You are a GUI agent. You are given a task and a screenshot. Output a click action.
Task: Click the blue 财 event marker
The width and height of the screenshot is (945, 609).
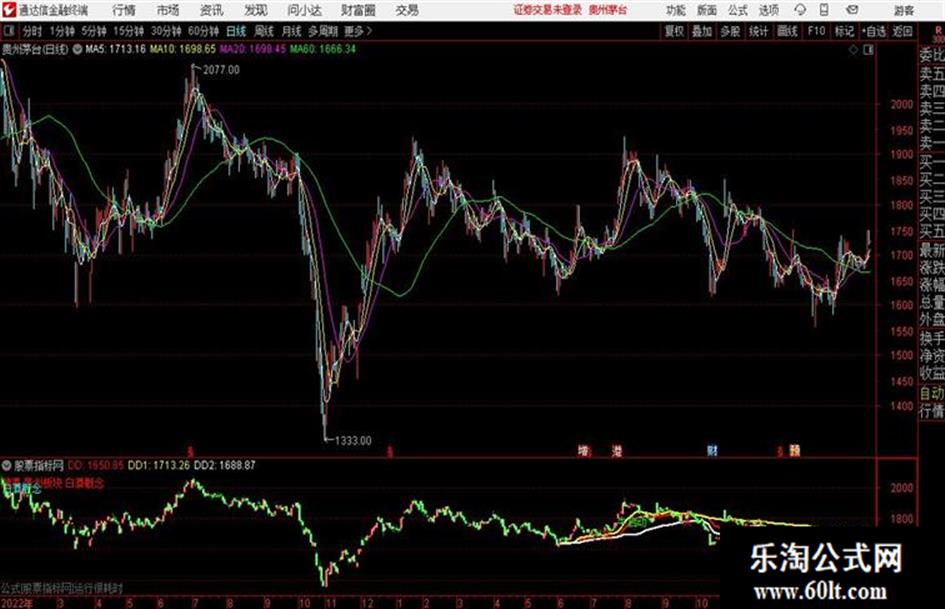click(712, 450)
